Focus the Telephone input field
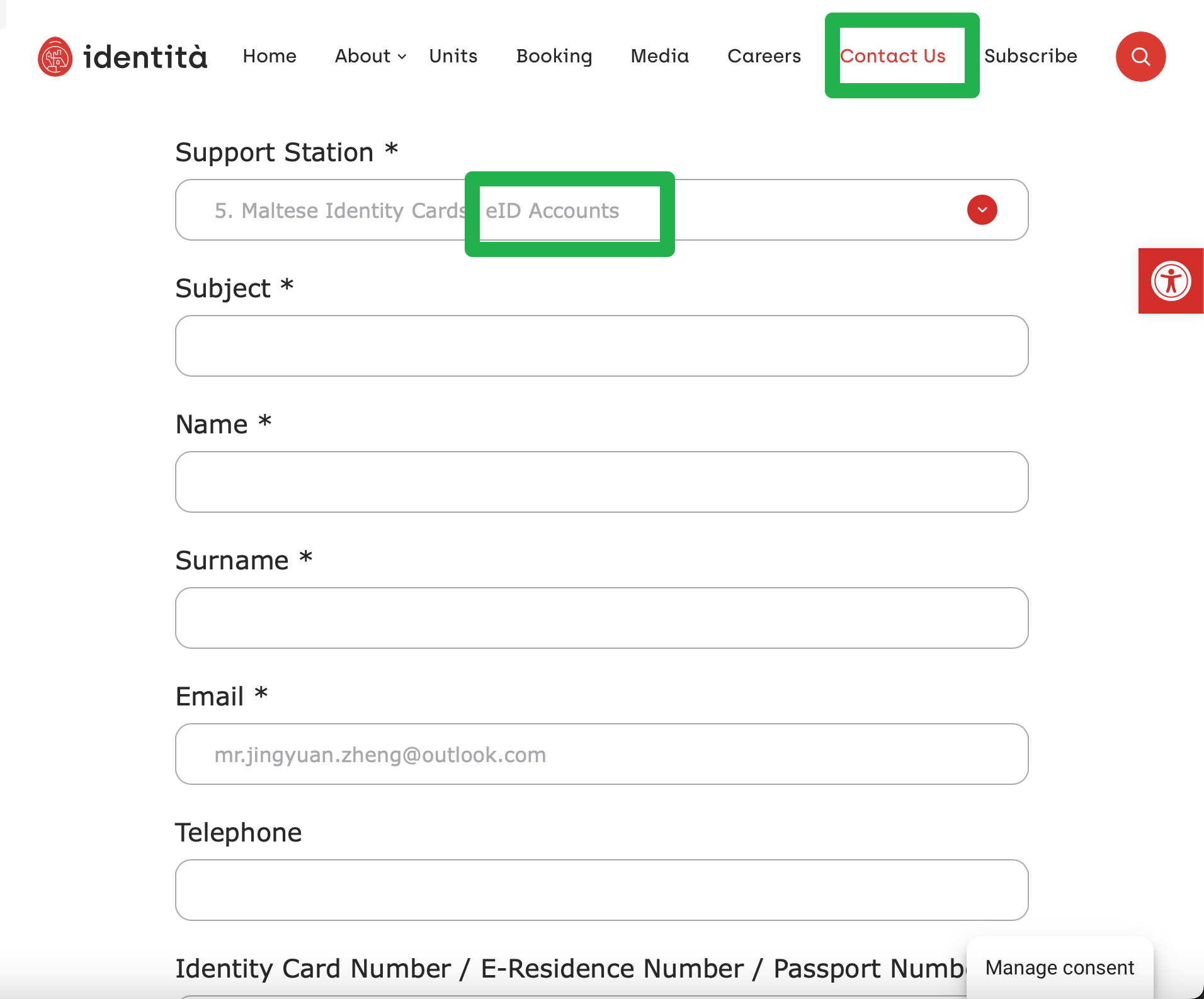This screenshot has height=999, width=1204. tap(601, 890)
